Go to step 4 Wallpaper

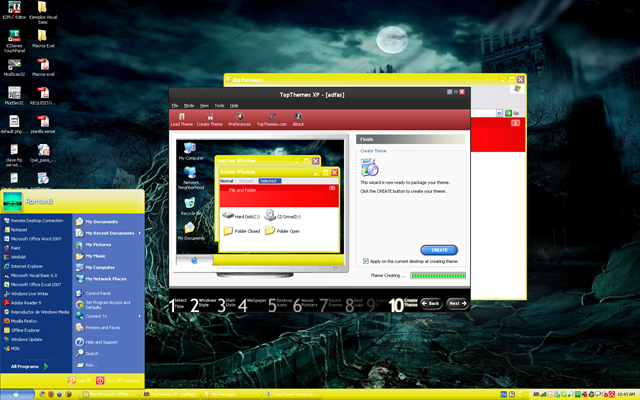tap(252, 304)
